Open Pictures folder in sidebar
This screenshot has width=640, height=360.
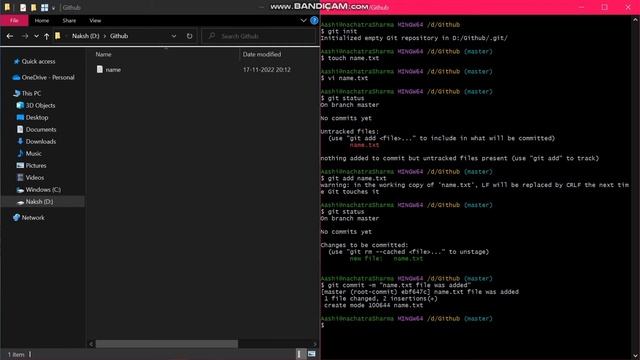pyautogui.click(x=36, y=166)
